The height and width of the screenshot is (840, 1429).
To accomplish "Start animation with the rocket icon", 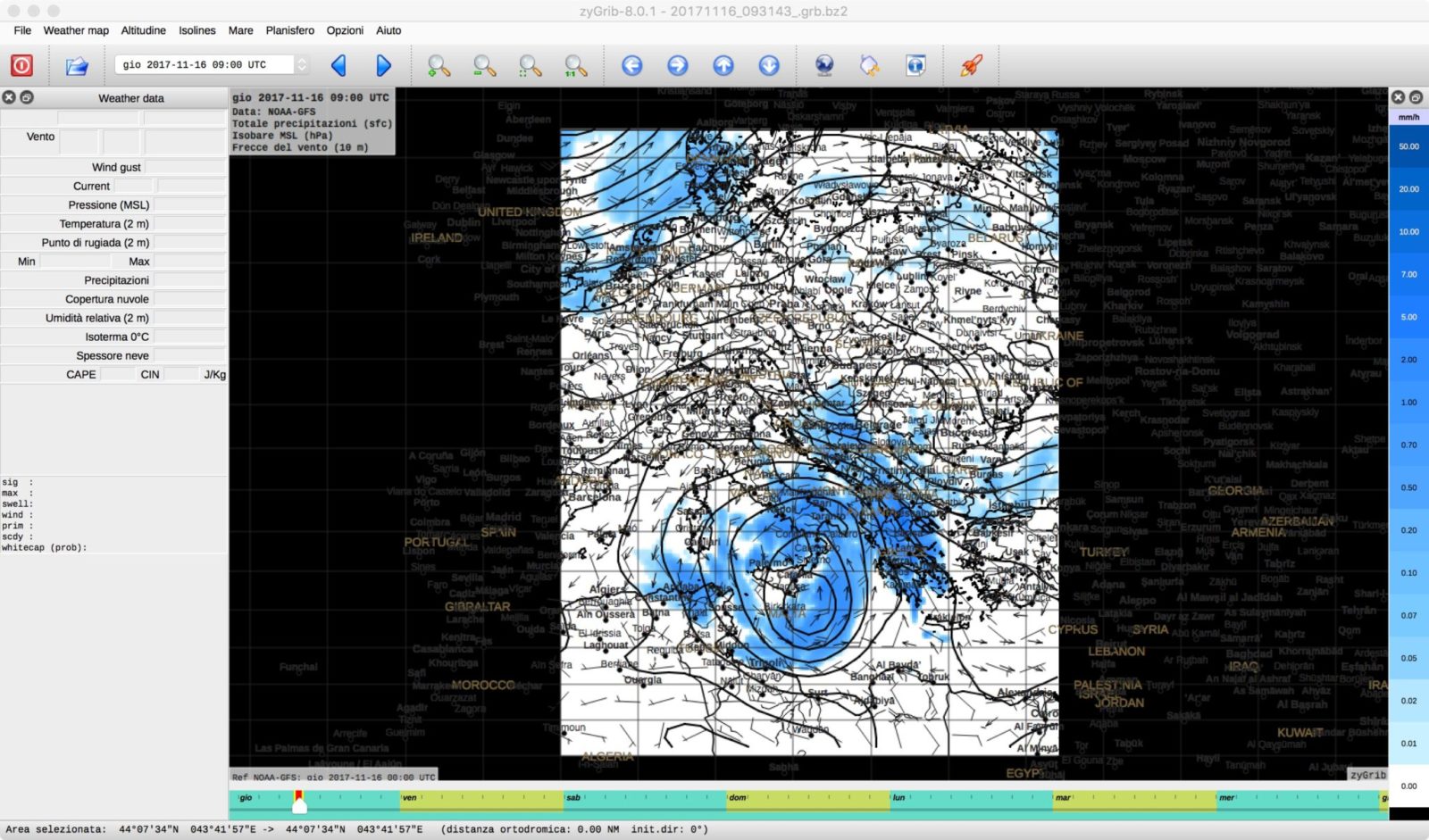I will 971,65.
